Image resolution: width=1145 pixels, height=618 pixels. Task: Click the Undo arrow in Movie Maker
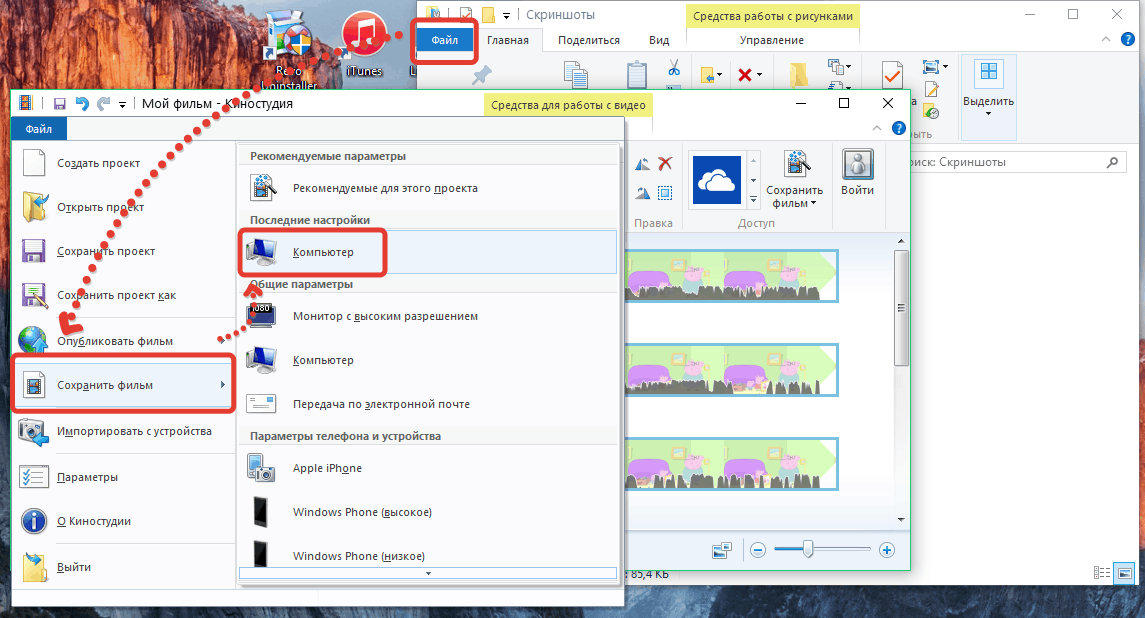click(82, 104)
